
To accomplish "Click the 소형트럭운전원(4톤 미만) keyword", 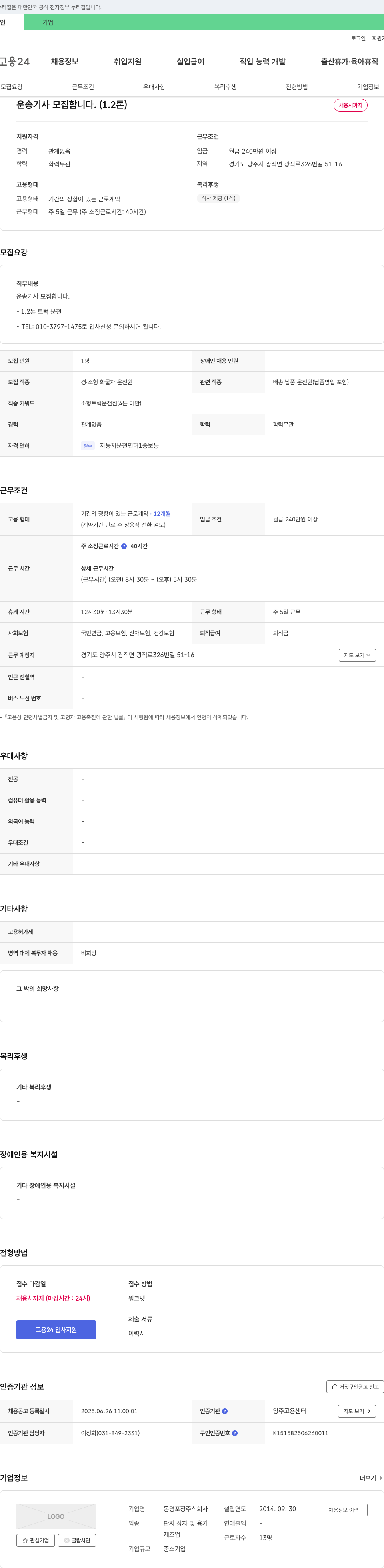I will click(x=111, y=403).
